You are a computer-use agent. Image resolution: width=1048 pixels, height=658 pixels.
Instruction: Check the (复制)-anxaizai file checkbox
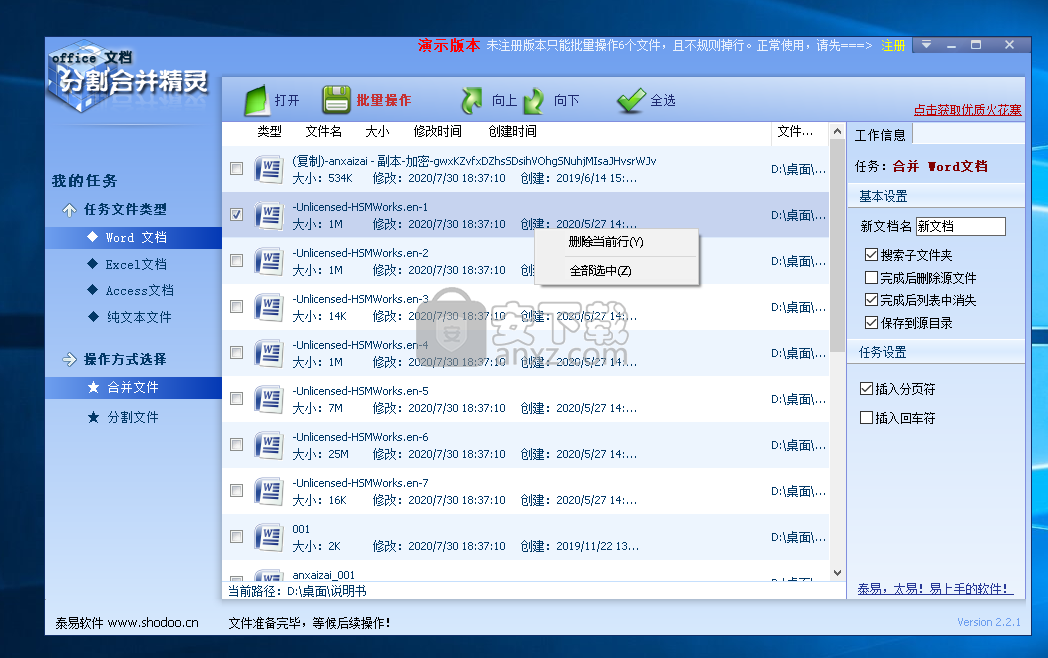point(236,169)
